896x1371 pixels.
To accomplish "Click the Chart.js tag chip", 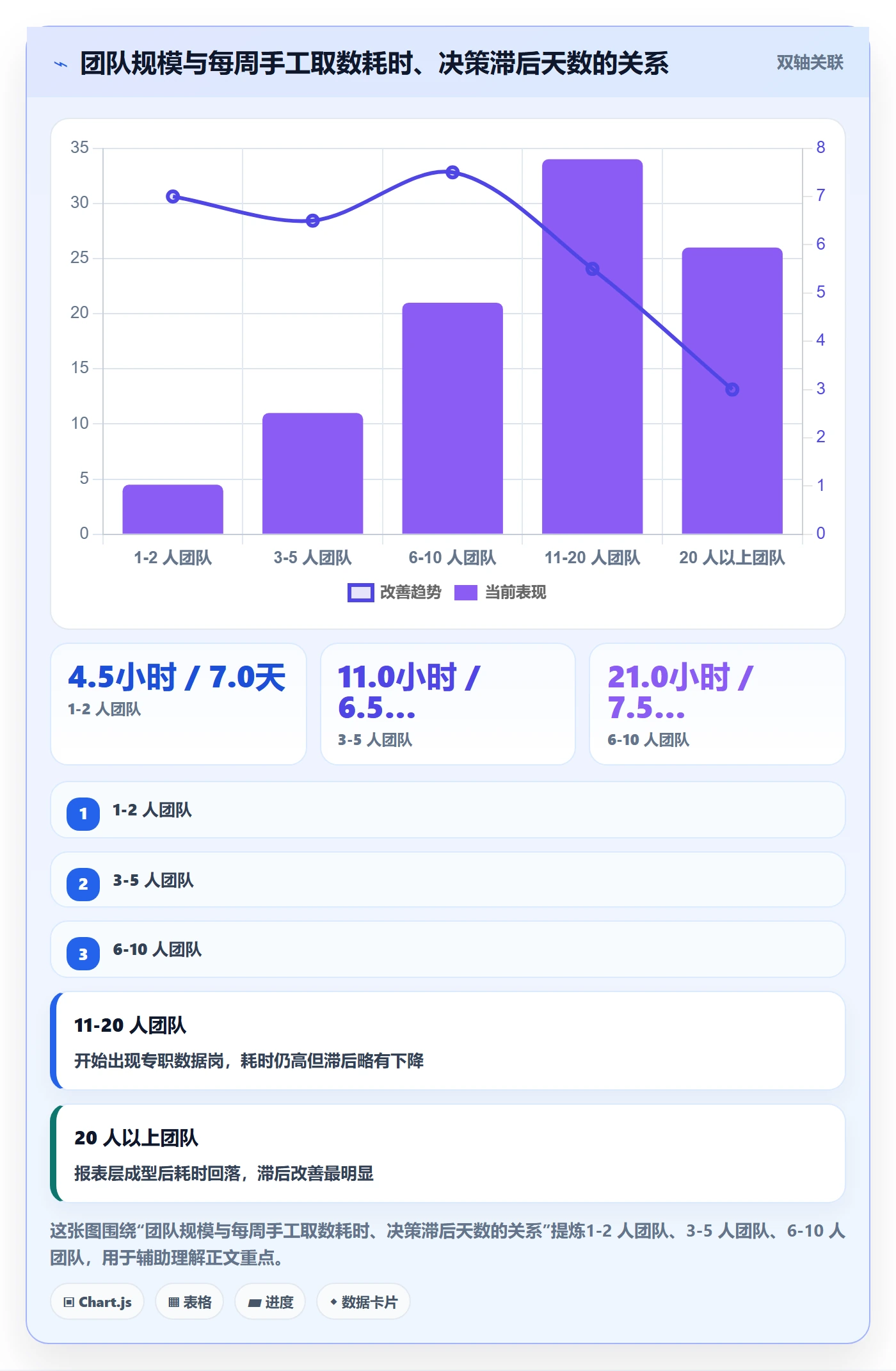I will [97, 1302].
